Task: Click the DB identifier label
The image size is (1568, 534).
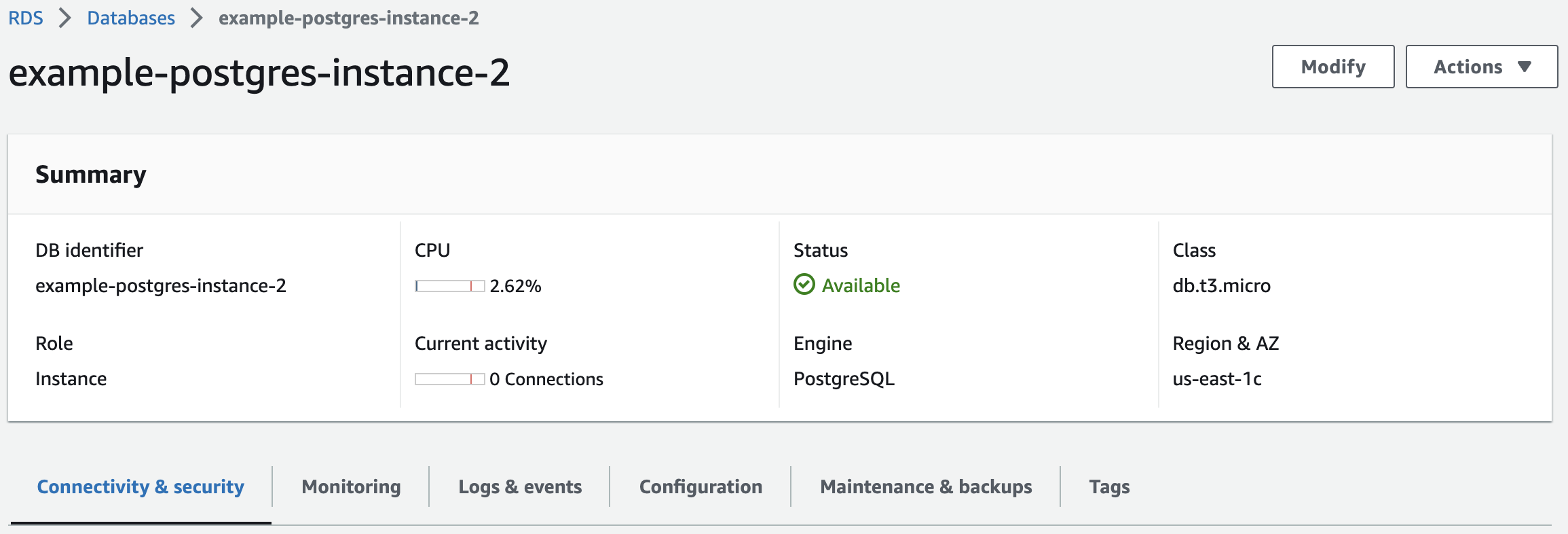Action: 89,250
